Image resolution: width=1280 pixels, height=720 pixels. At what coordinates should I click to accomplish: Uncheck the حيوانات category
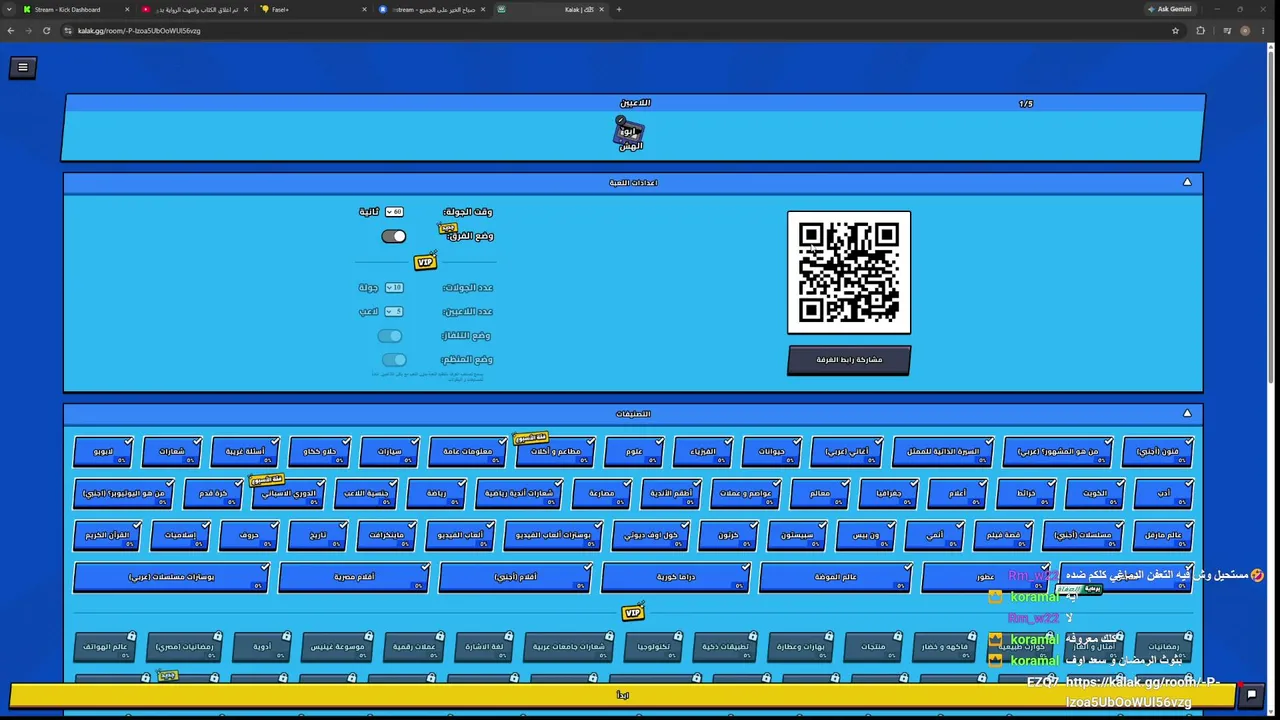click(x=772, y=452)
